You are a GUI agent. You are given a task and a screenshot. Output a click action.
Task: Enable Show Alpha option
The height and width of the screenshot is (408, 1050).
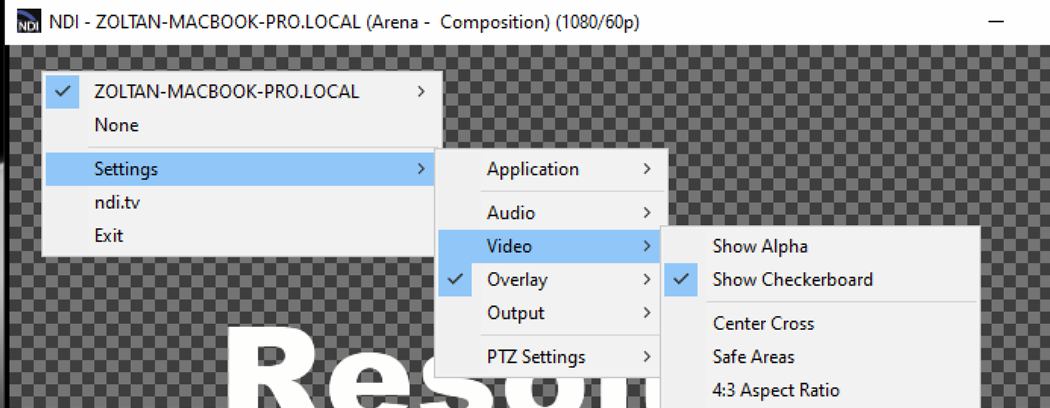(760, 246)
